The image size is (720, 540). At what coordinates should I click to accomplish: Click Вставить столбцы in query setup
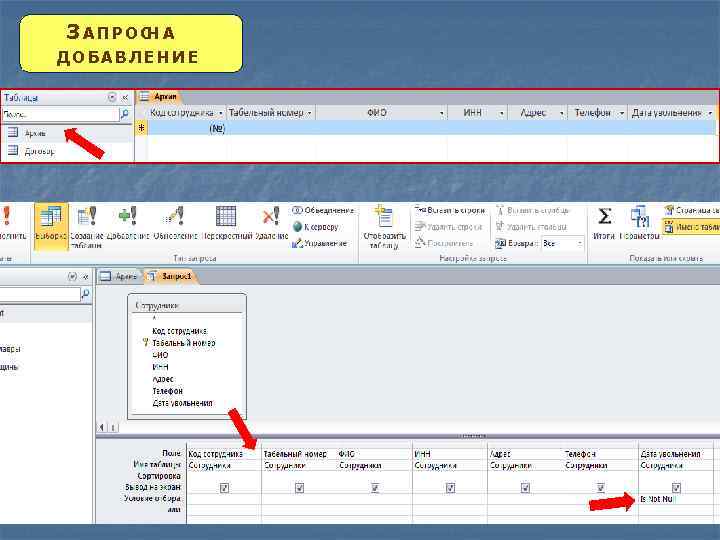pyautogui.click(x=532, y=210)
